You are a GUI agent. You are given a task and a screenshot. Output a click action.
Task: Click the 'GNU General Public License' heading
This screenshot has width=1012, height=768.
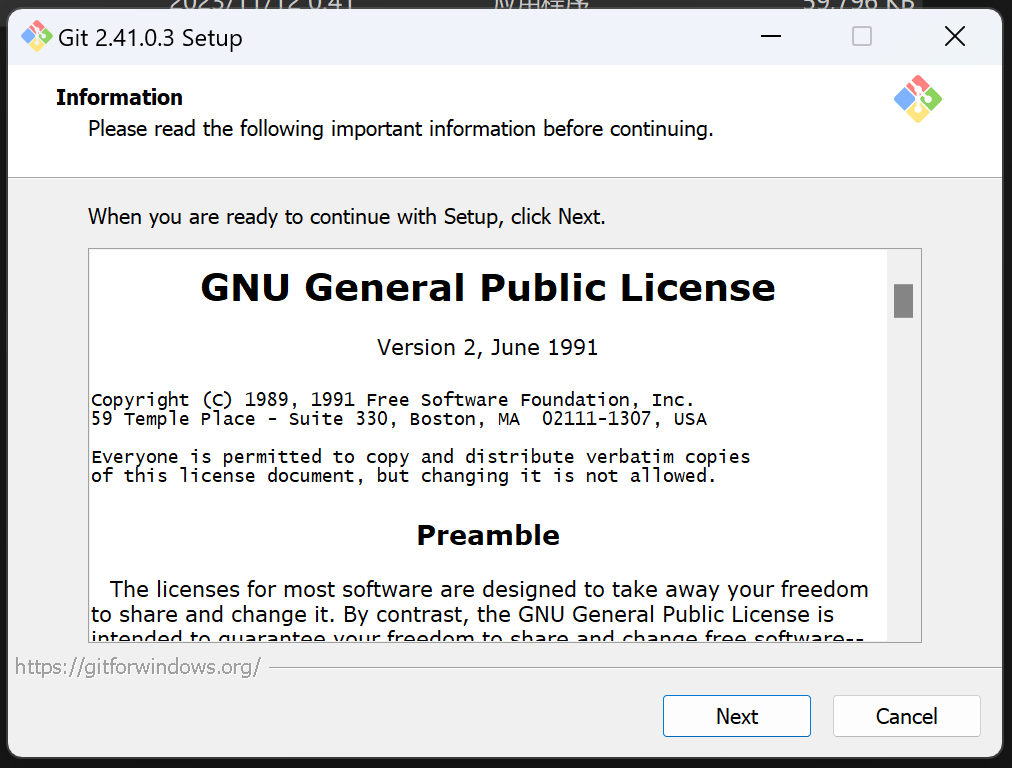(x=488, y=287)
